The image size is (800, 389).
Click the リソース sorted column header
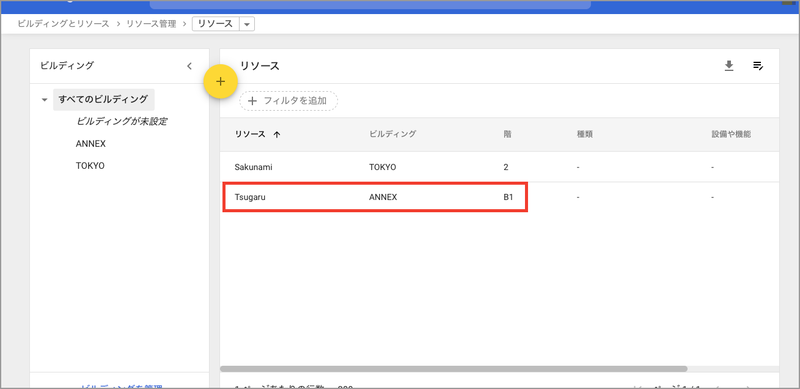[x=250, y=134]
